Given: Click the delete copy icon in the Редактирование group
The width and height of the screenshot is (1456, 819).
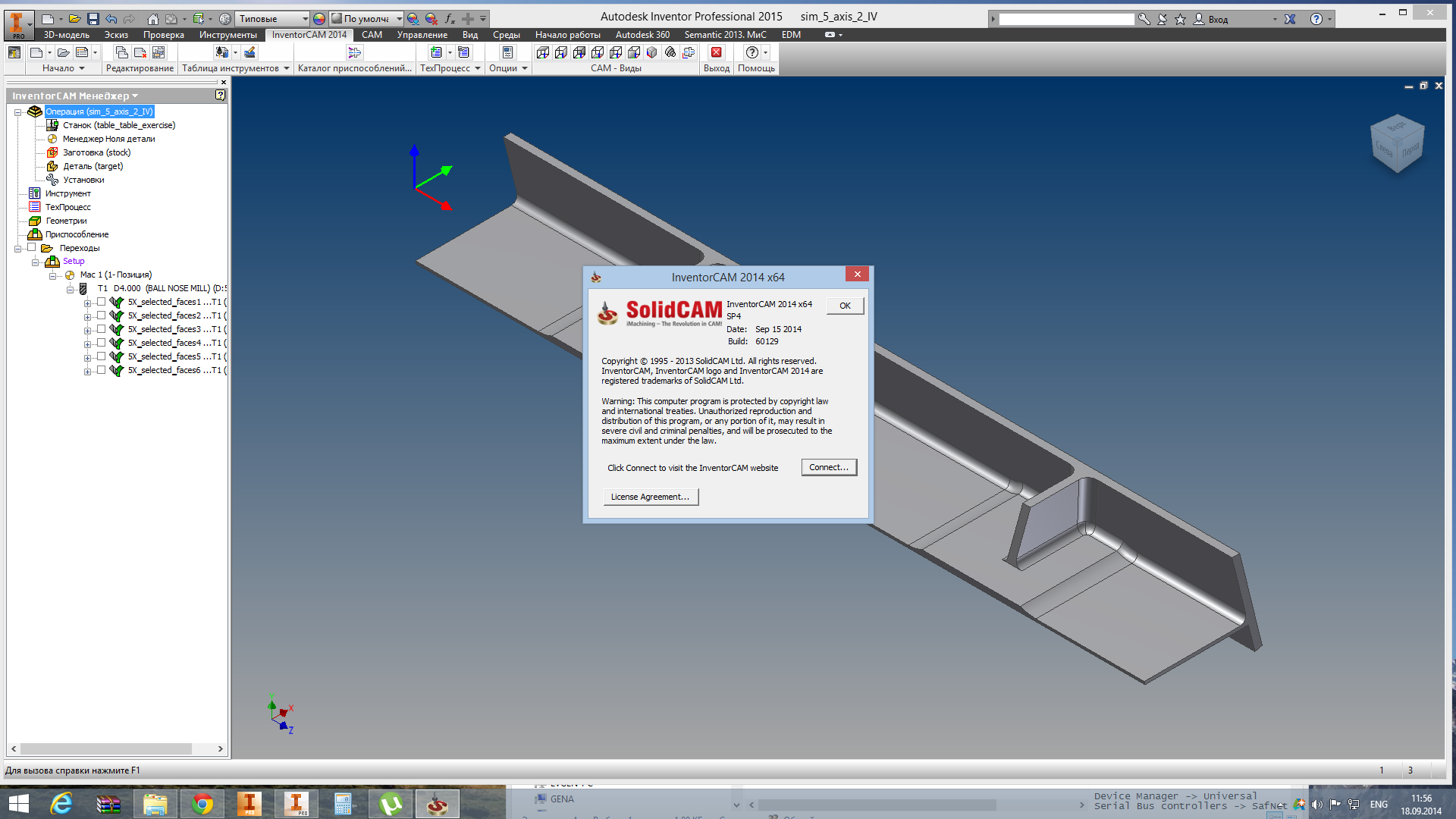Looking at the screenshot, I should pos(140,52).
